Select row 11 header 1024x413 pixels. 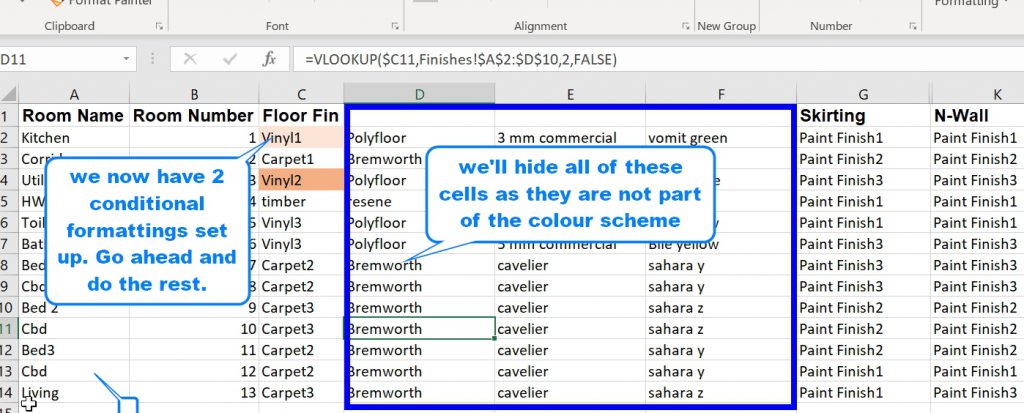coord(8,329)
